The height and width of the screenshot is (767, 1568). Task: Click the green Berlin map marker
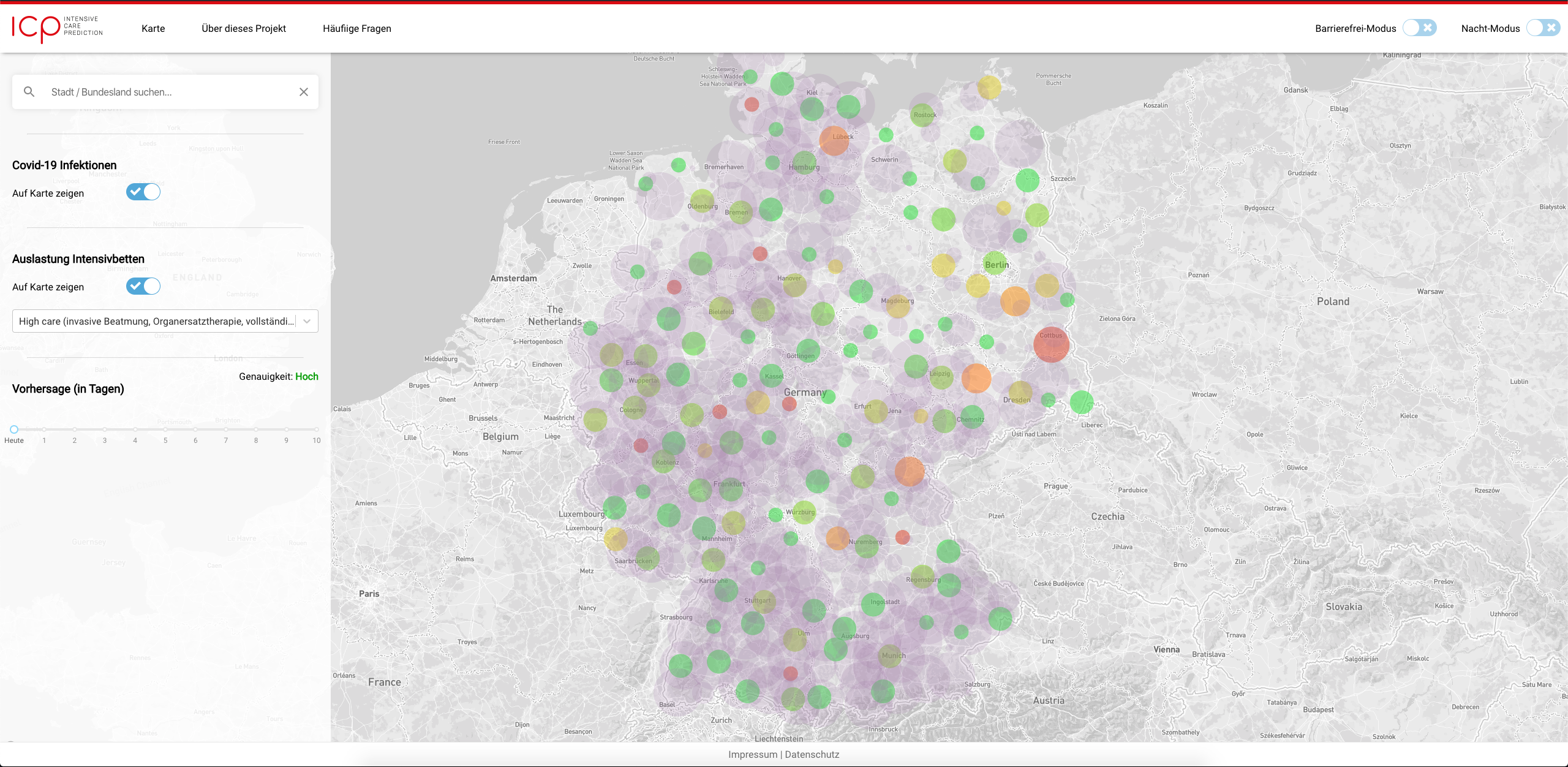click(x=995, y=263)
